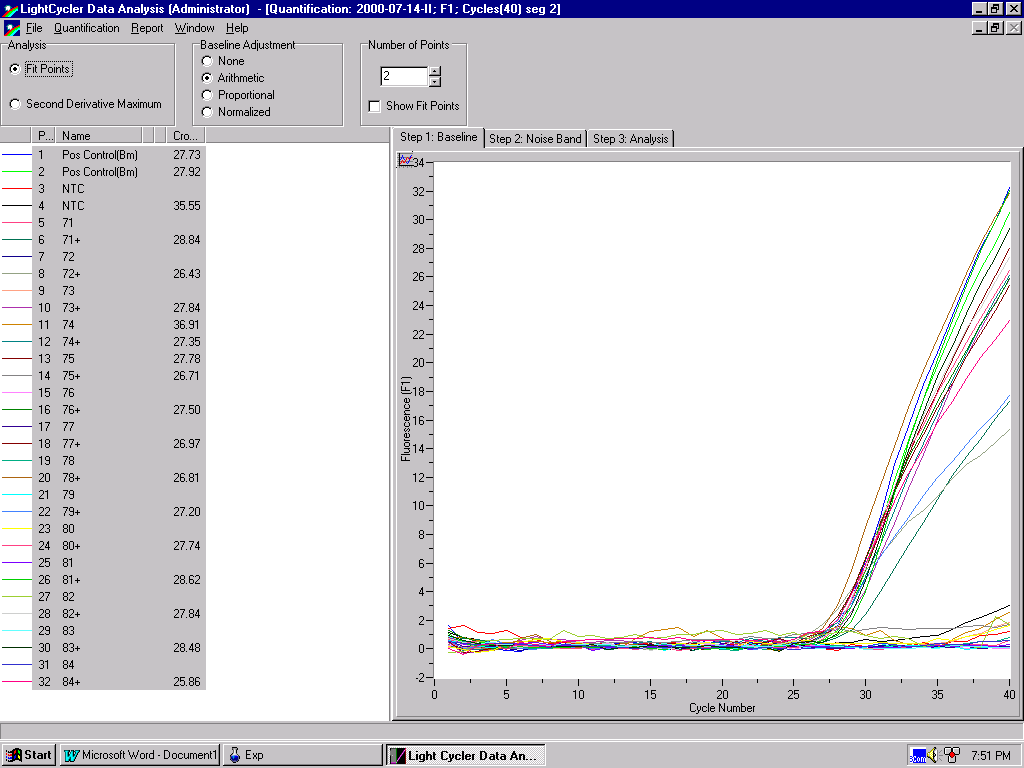Switch to Microsoft Word - Document1 in taskbar
Viewport: 1024px width, 768px height.
pos(140,755)
